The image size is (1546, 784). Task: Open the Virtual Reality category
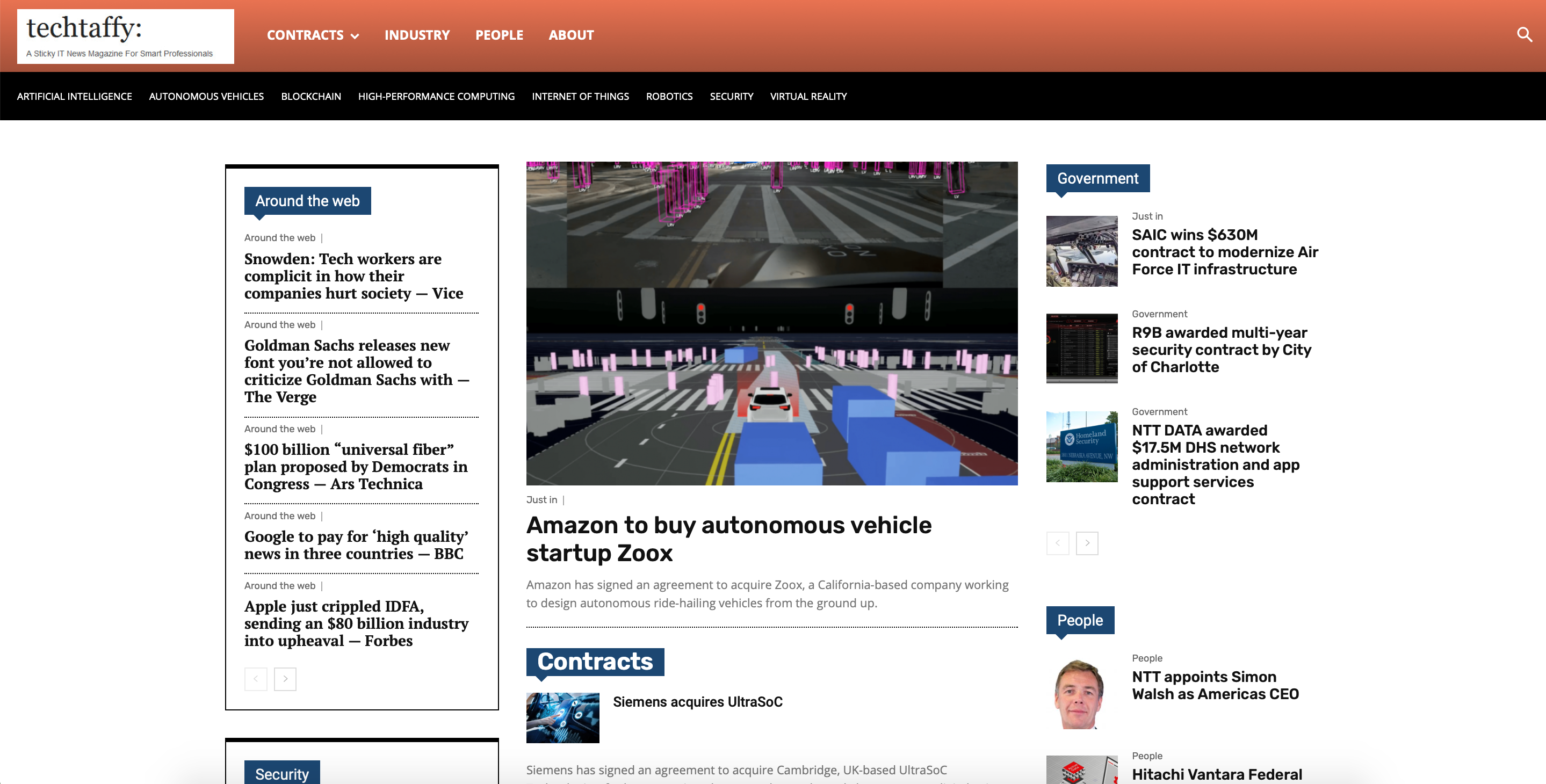click(808, 97)
